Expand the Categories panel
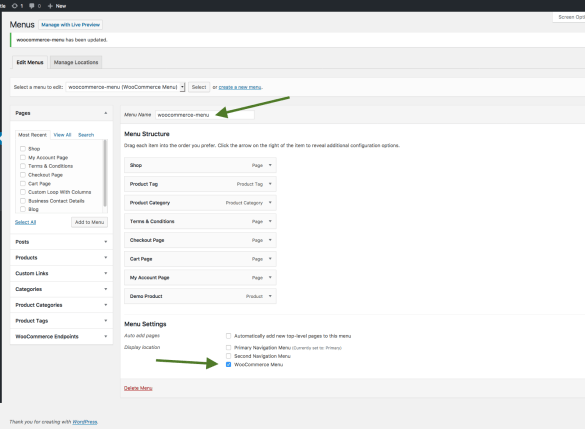The height and width of the screenshot is (429, 585). 106,289
